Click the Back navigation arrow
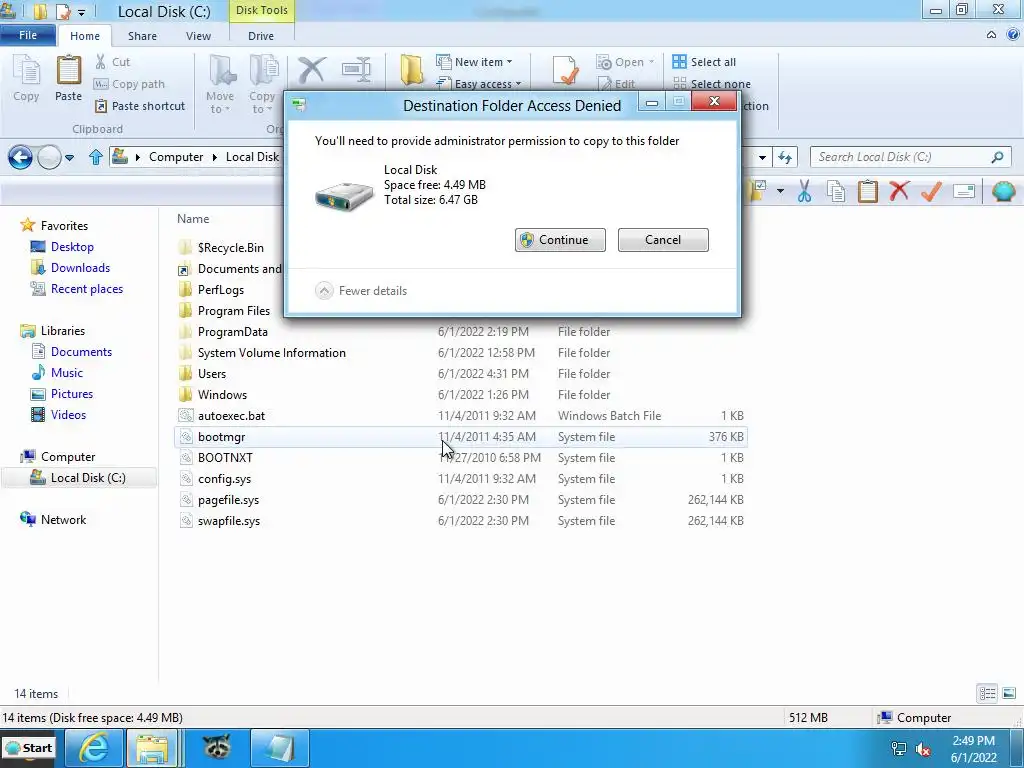 20,157
